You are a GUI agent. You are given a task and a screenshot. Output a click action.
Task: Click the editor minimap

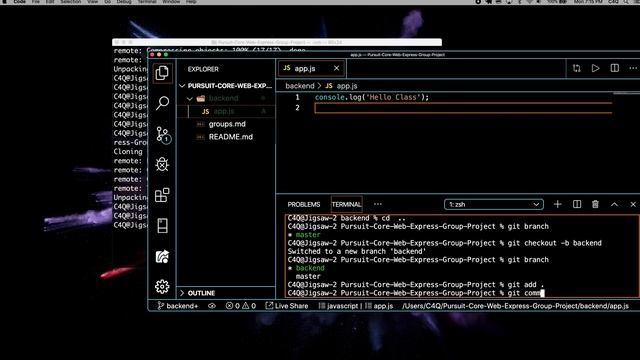coord(627,93)
